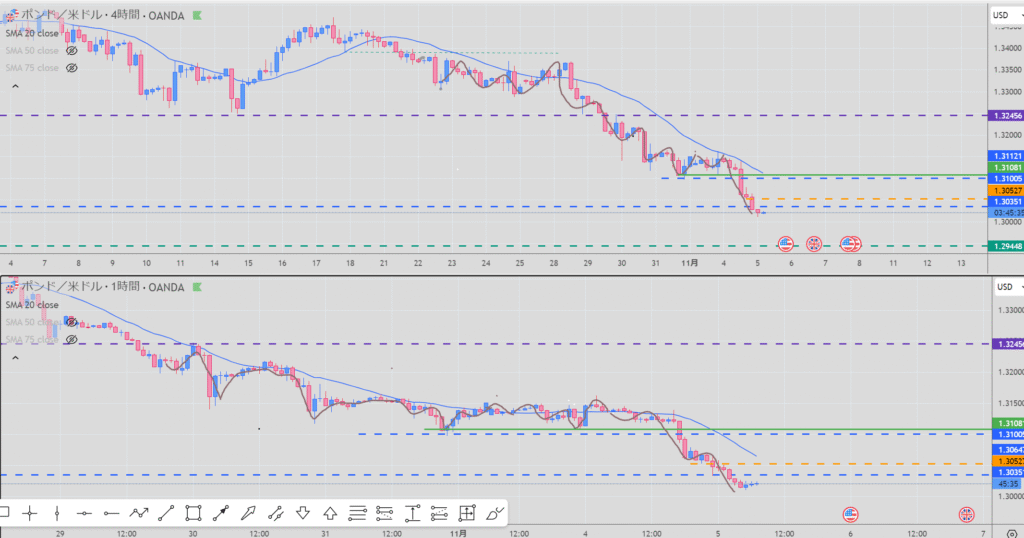Viewport: 1024px width, 538px height.
Task: Open the USD currency dropdown on lower chart
Action: point(1003,287)
